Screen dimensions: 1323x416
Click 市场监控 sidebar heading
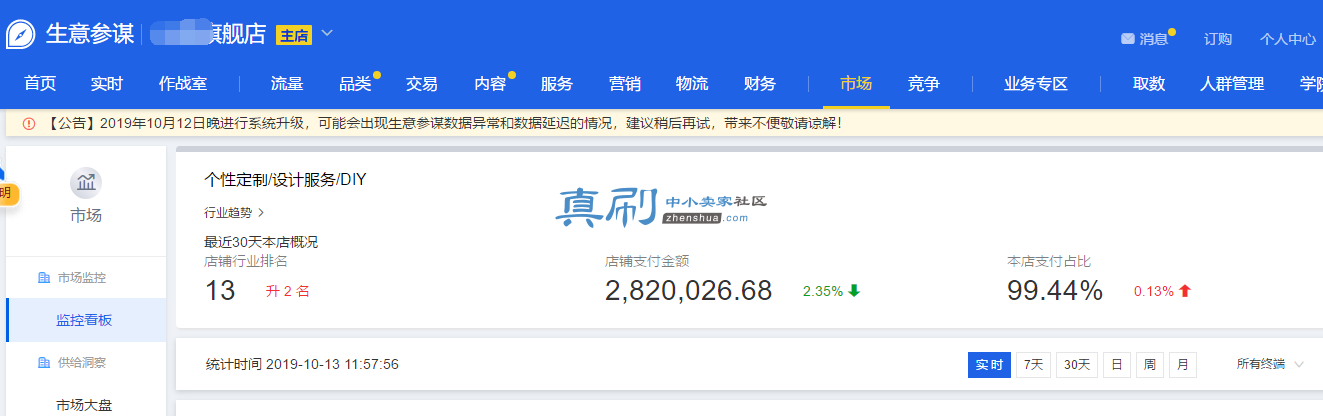pos(82,278)
